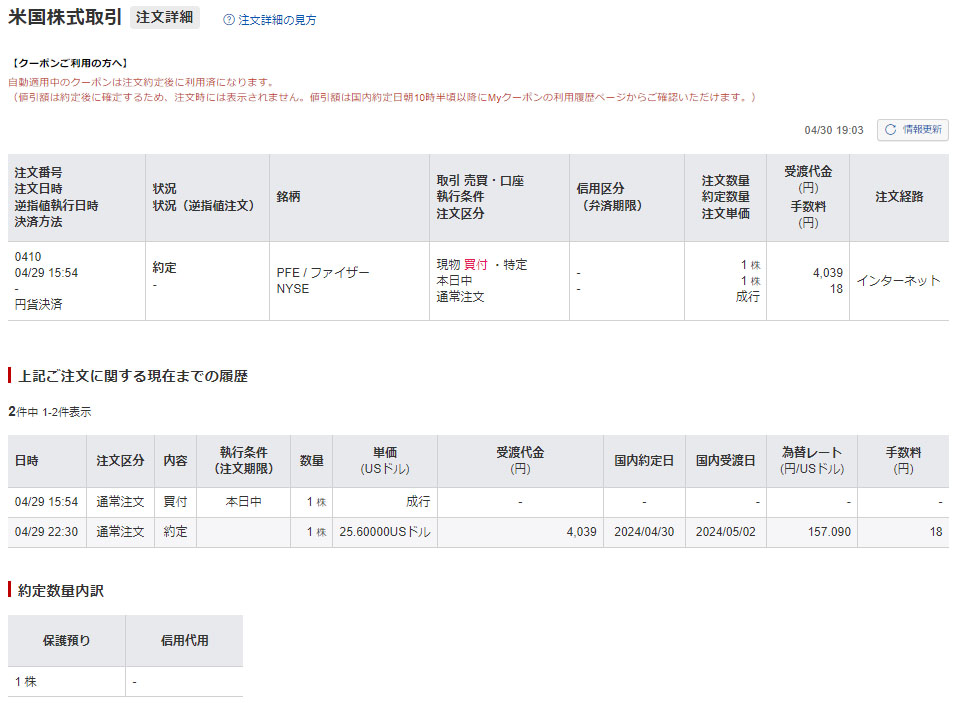Open the 注文詳細の見方 help link
The image size is (957, 703).
coord(277,19)
